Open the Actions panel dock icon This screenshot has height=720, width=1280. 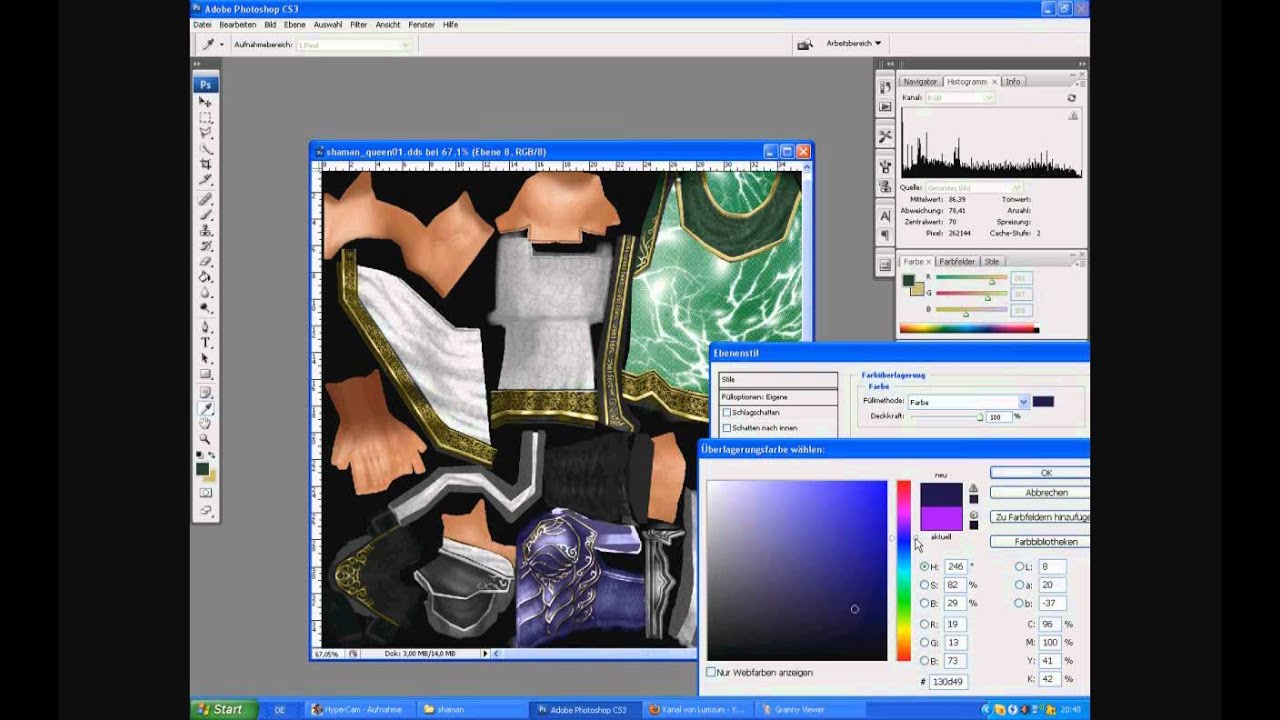point(885,107)
